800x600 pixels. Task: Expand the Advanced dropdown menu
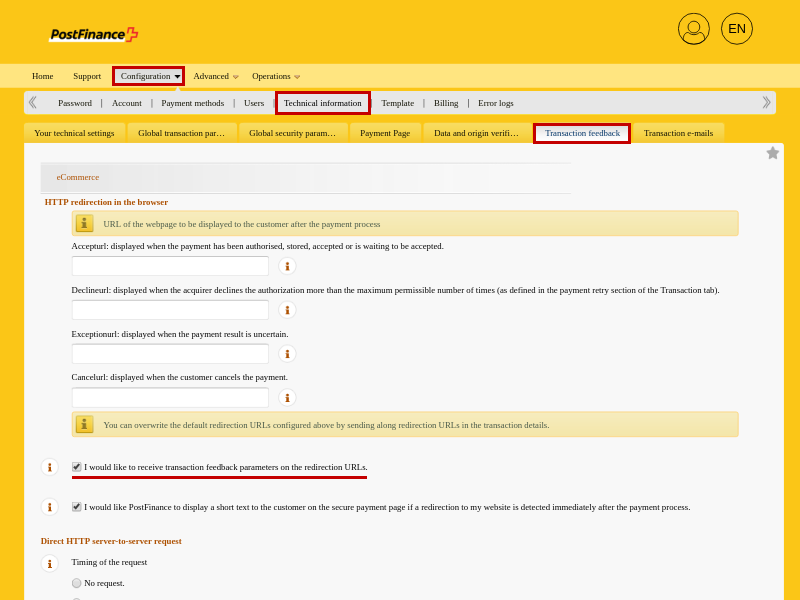point(215,76)
